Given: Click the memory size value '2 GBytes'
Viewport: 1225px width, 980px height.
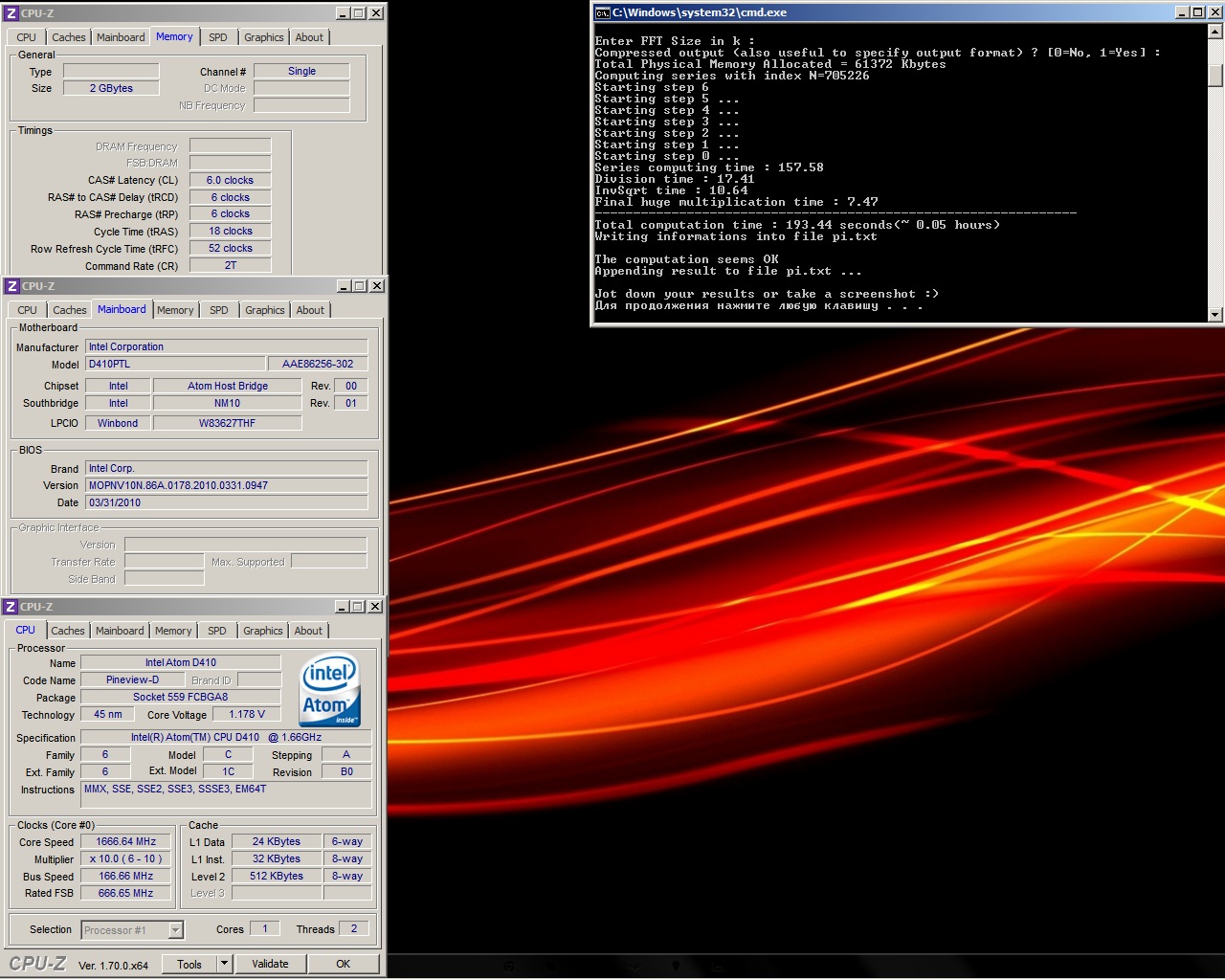Looking at the screenshot, I should [x=111, y=88].
